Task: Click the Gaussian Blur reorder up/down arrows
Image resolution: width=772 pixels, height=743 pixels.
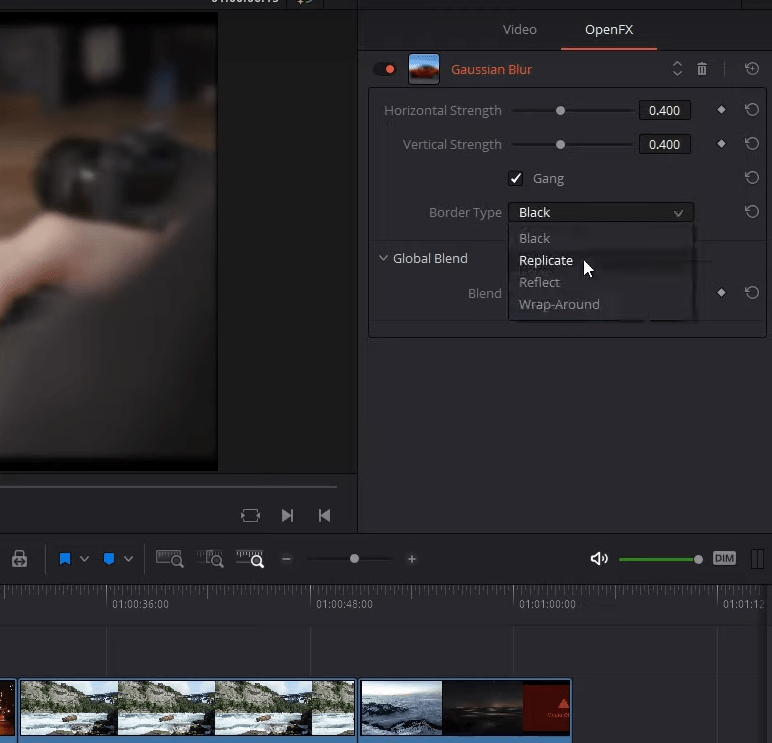Action: (677, 69)
